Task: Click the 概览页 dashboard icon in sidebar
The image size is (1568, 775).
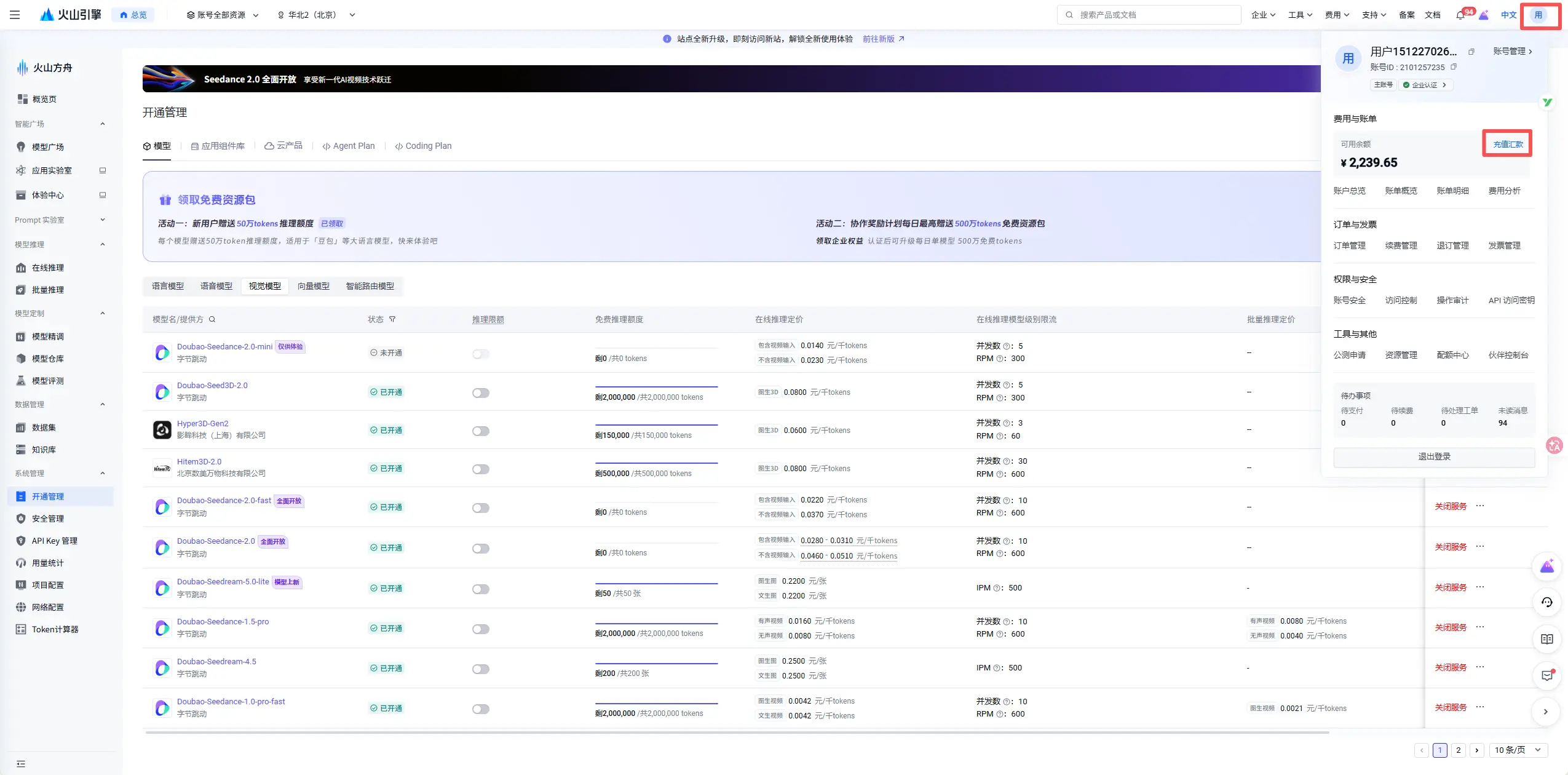Action: click(23, 99)
